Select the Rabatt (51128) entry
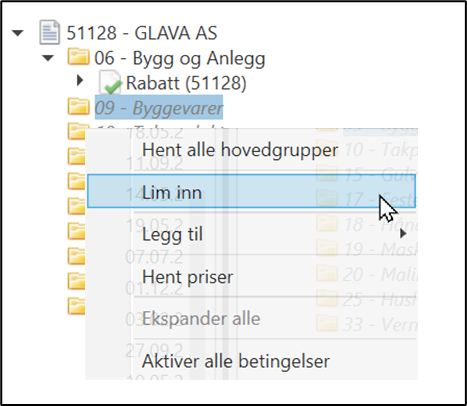 tap(186, 83)
